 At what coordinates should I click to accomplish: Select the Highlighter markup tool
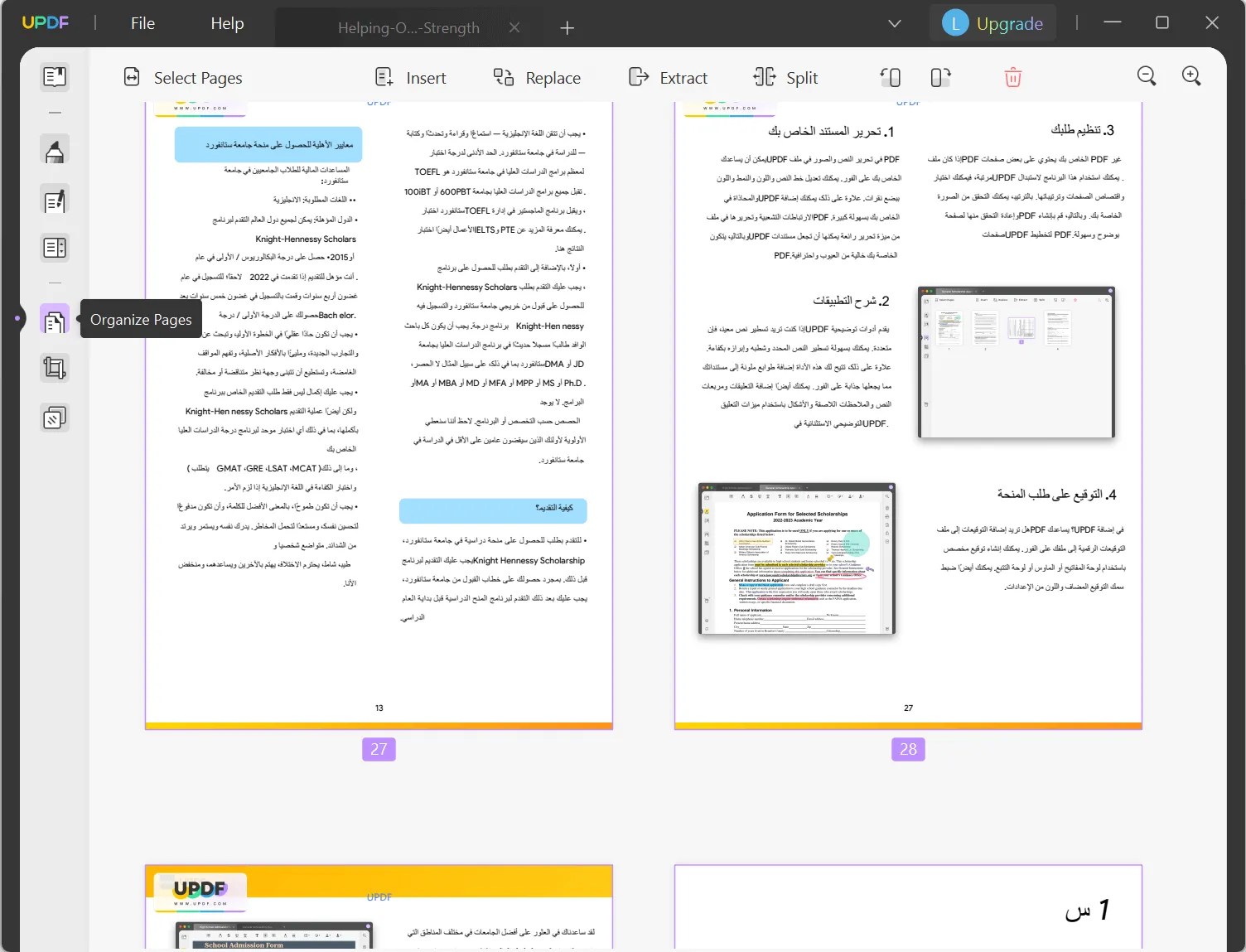[55, 150]
